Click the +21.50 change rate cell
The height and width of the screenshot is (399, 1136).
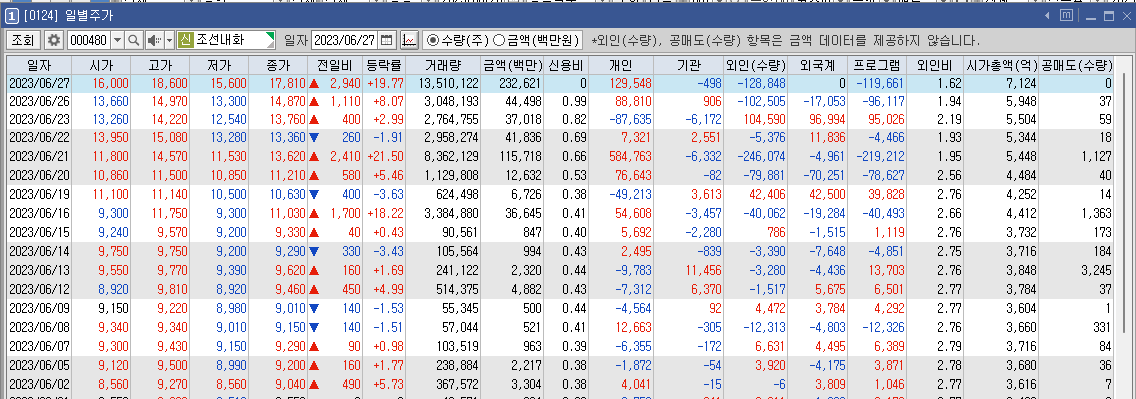[384, 156]
